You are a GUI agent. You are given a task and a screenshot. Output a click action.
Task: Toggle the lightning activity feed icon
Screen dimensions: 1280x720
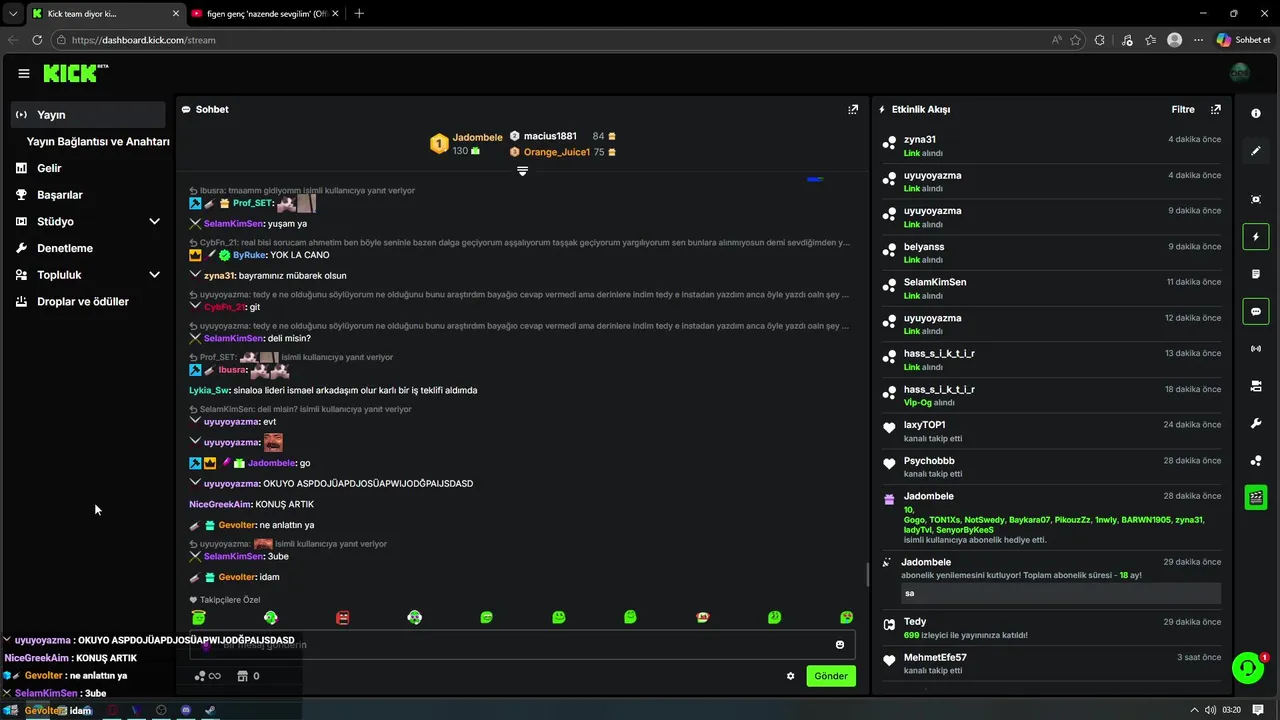click(x=1256, y=237)
